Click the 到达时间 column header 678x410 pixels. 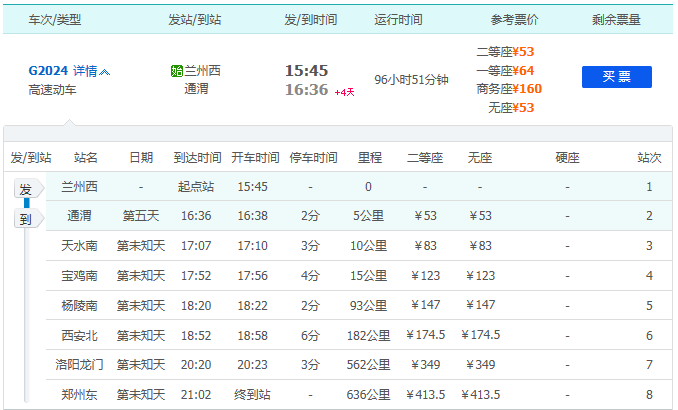tap(198, 157)
